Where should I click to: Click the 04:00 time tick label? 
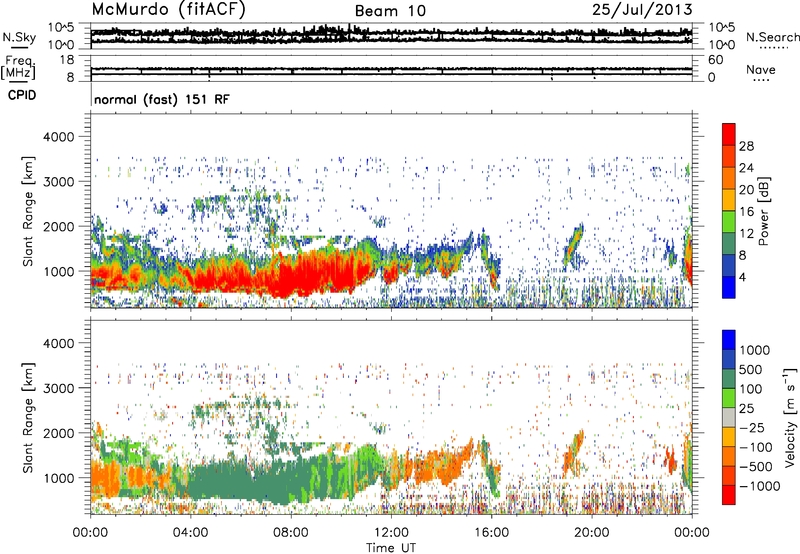[190, 533]
